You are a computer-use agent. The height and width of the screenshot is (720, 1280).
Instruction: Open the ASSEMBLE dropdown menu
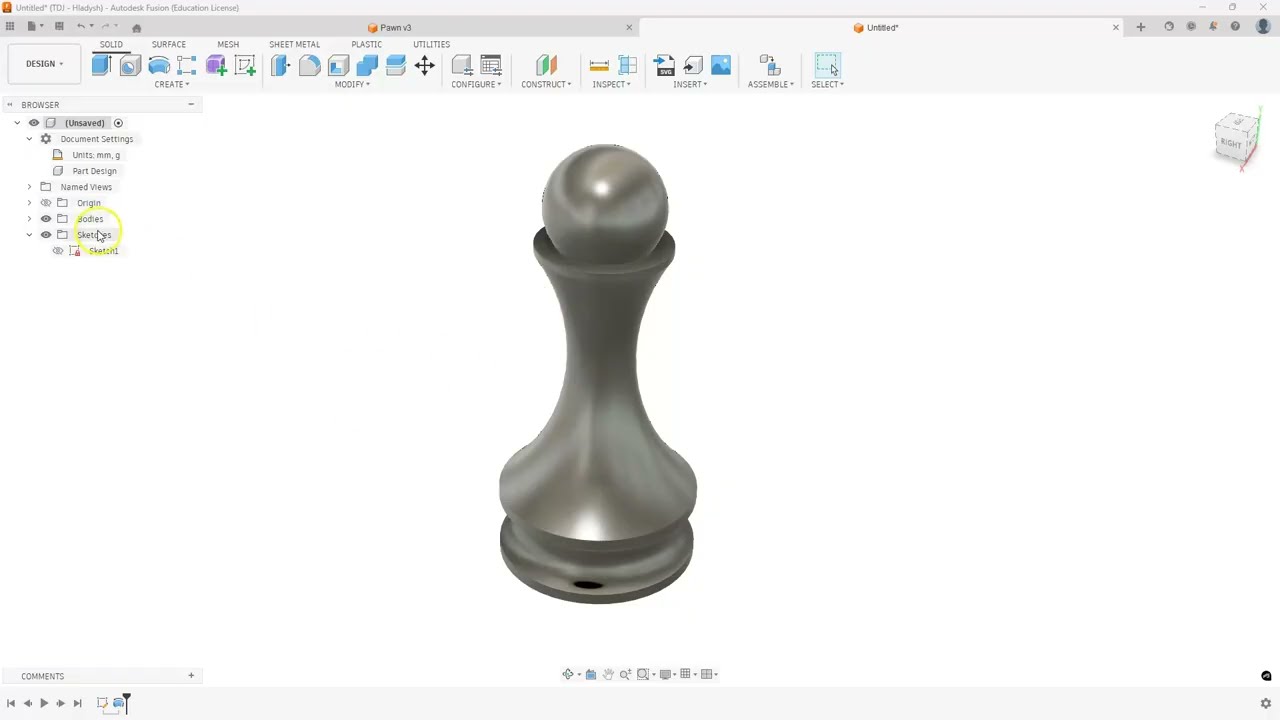click(771, 84)
